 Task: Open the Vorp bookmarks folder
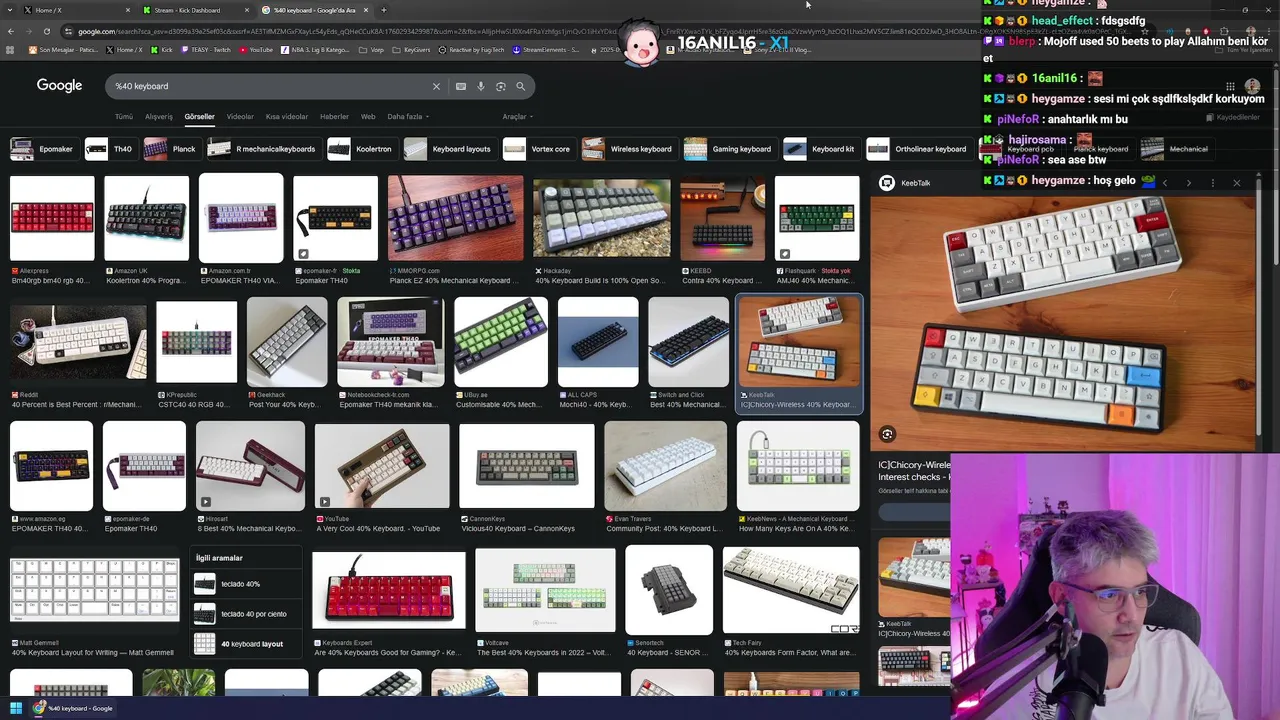point(373,49)
